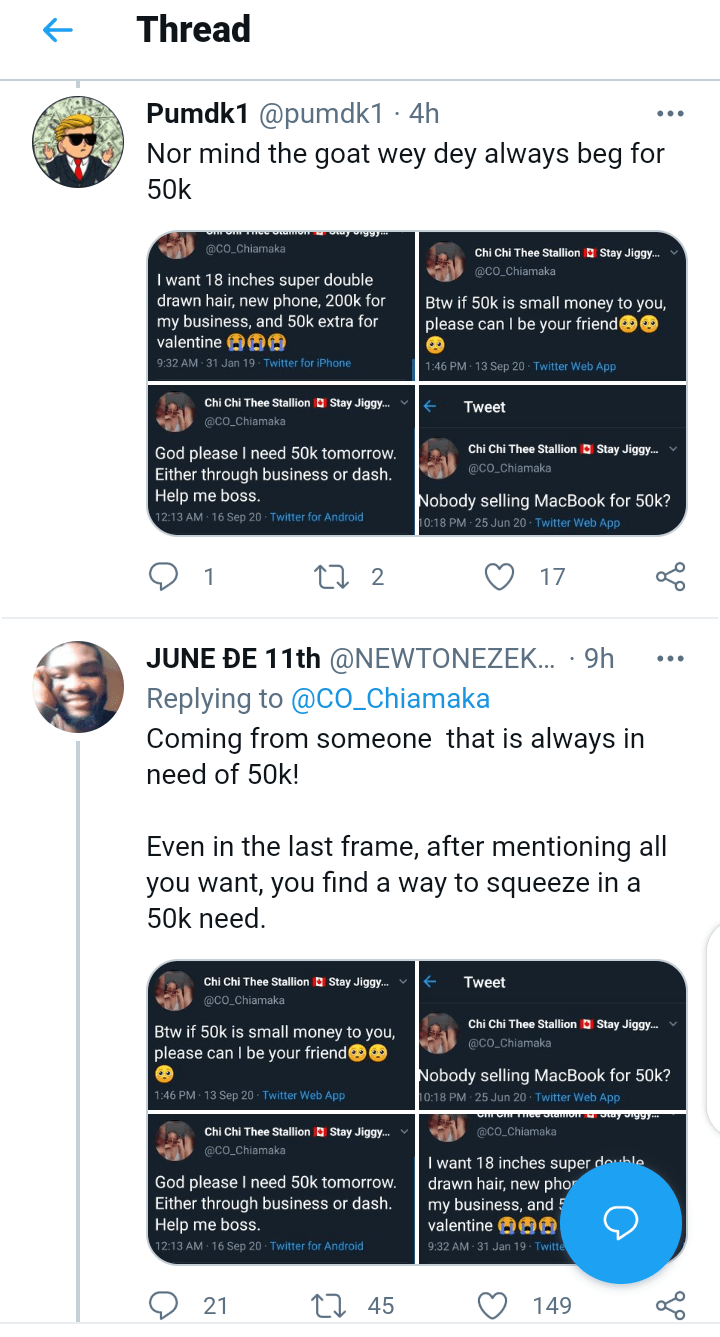Reply to JUNE ĐE 11th's tweet
The image size is (720, 1337).
(x=163, y=1305)
